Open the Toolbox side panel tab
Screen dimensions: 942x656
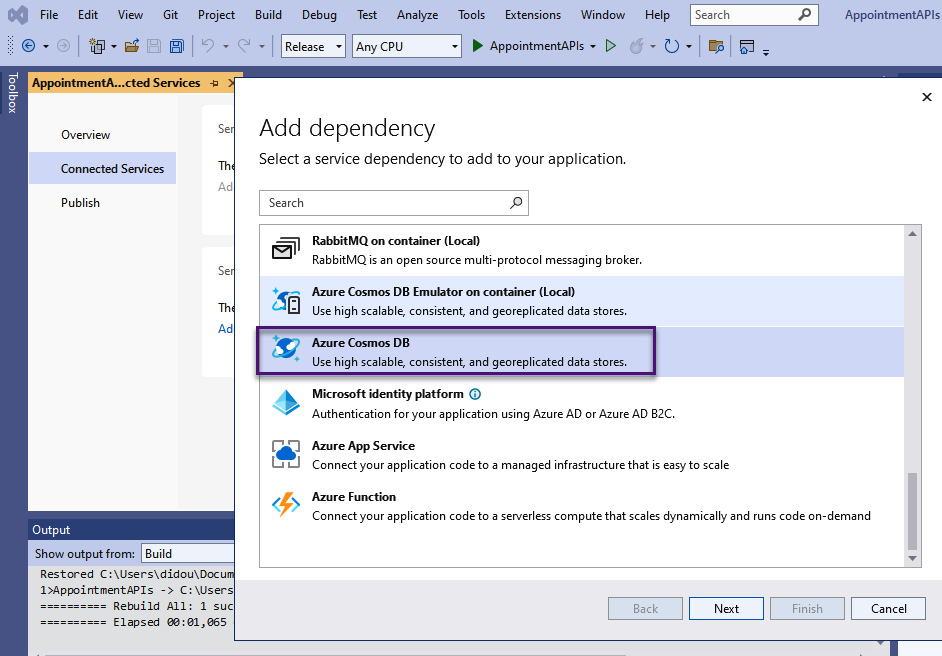(x=13, y=93)
